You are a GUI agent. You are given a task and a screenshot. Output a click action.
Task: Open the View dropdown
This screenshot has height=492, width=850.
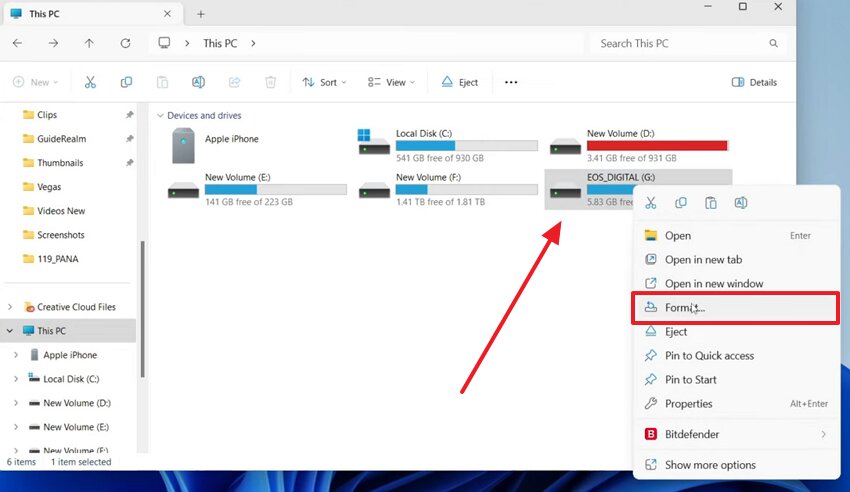pos(391,82)
